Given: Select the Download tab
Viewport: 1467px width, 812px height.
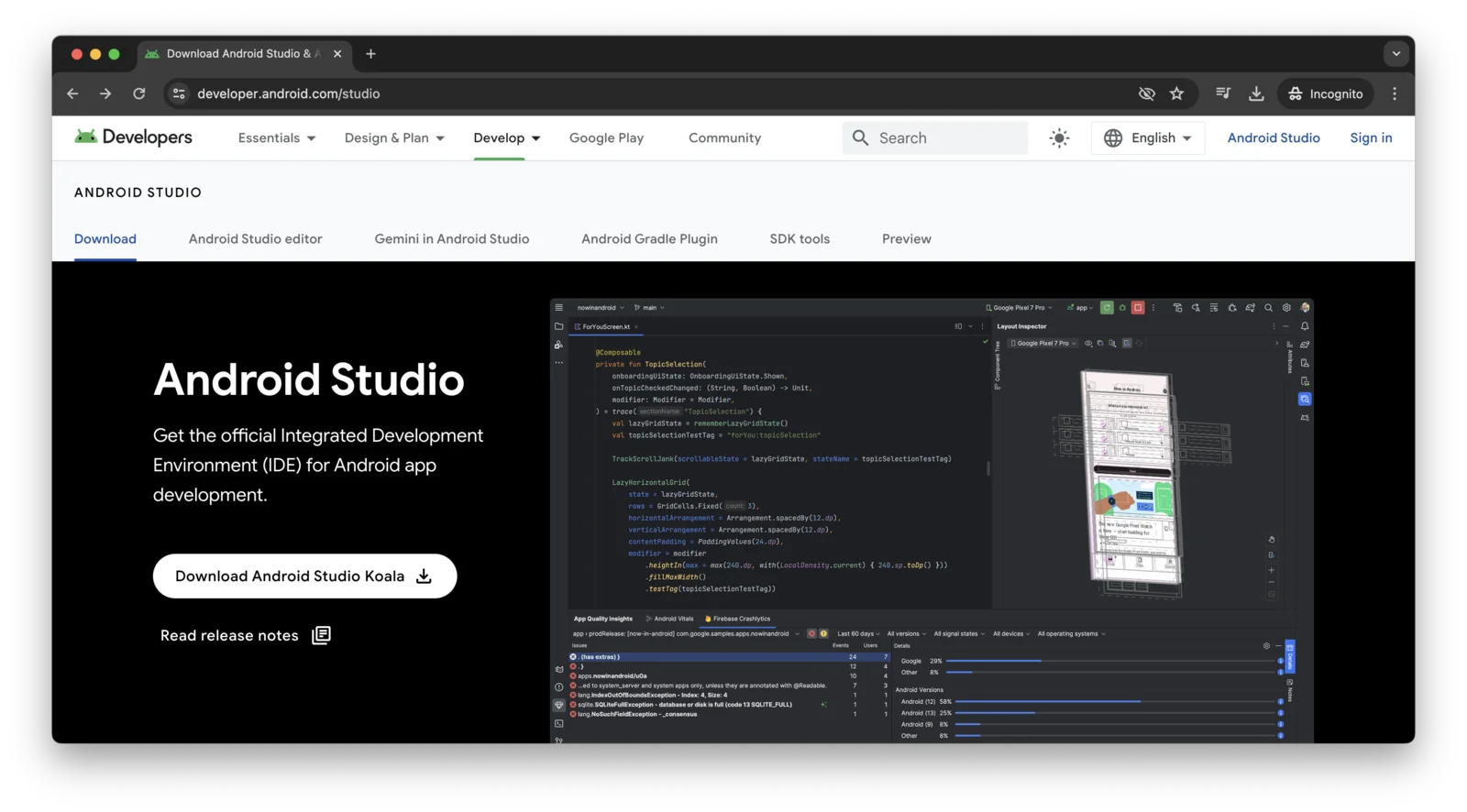Looking at the screenshot, I should (x=105, y=239).
